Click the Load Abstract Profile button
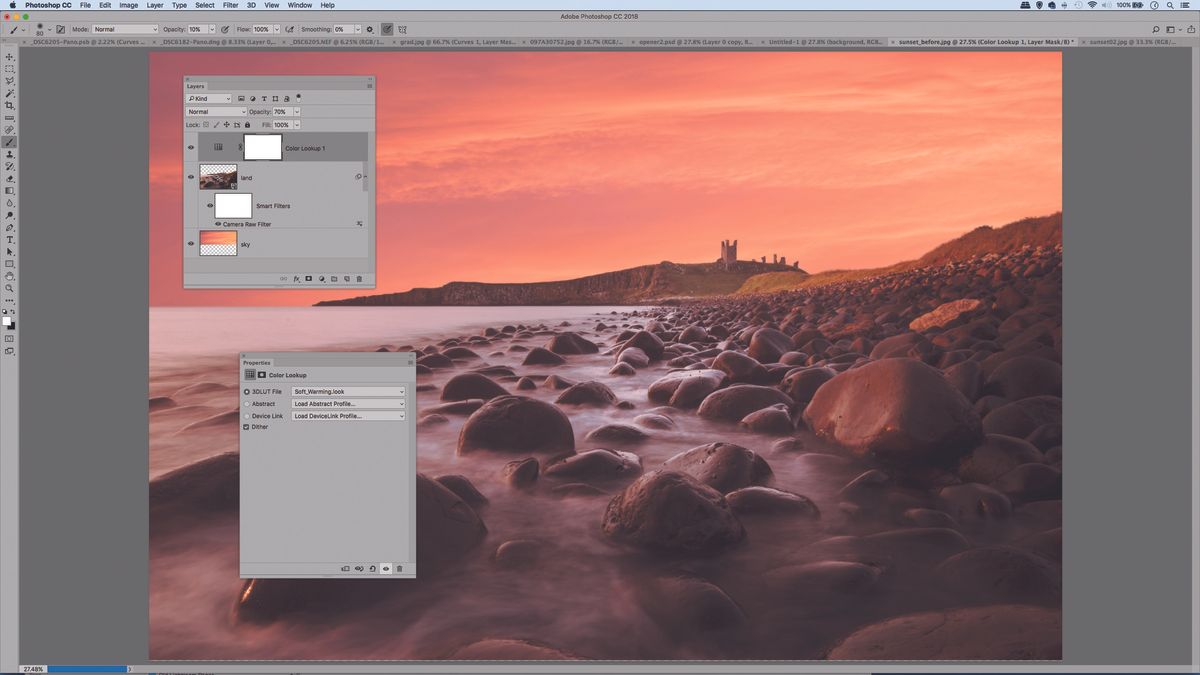Image resolution: width=1200 pixels, height=675 pixels. 348,403
